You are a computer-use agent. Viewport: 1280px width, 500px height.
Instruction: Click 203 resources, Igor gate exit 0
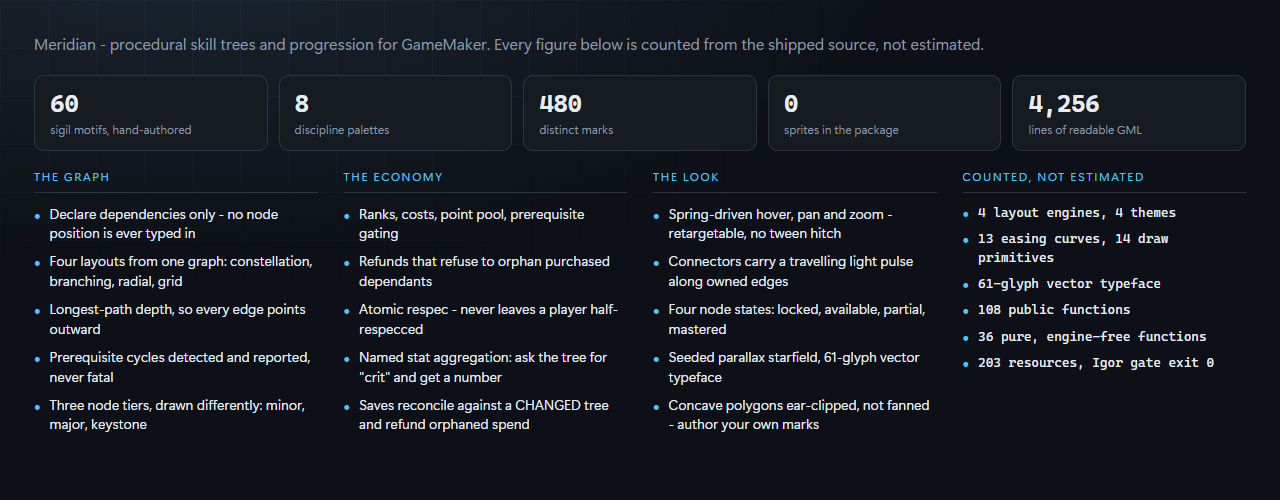(x=1096, y=363)
